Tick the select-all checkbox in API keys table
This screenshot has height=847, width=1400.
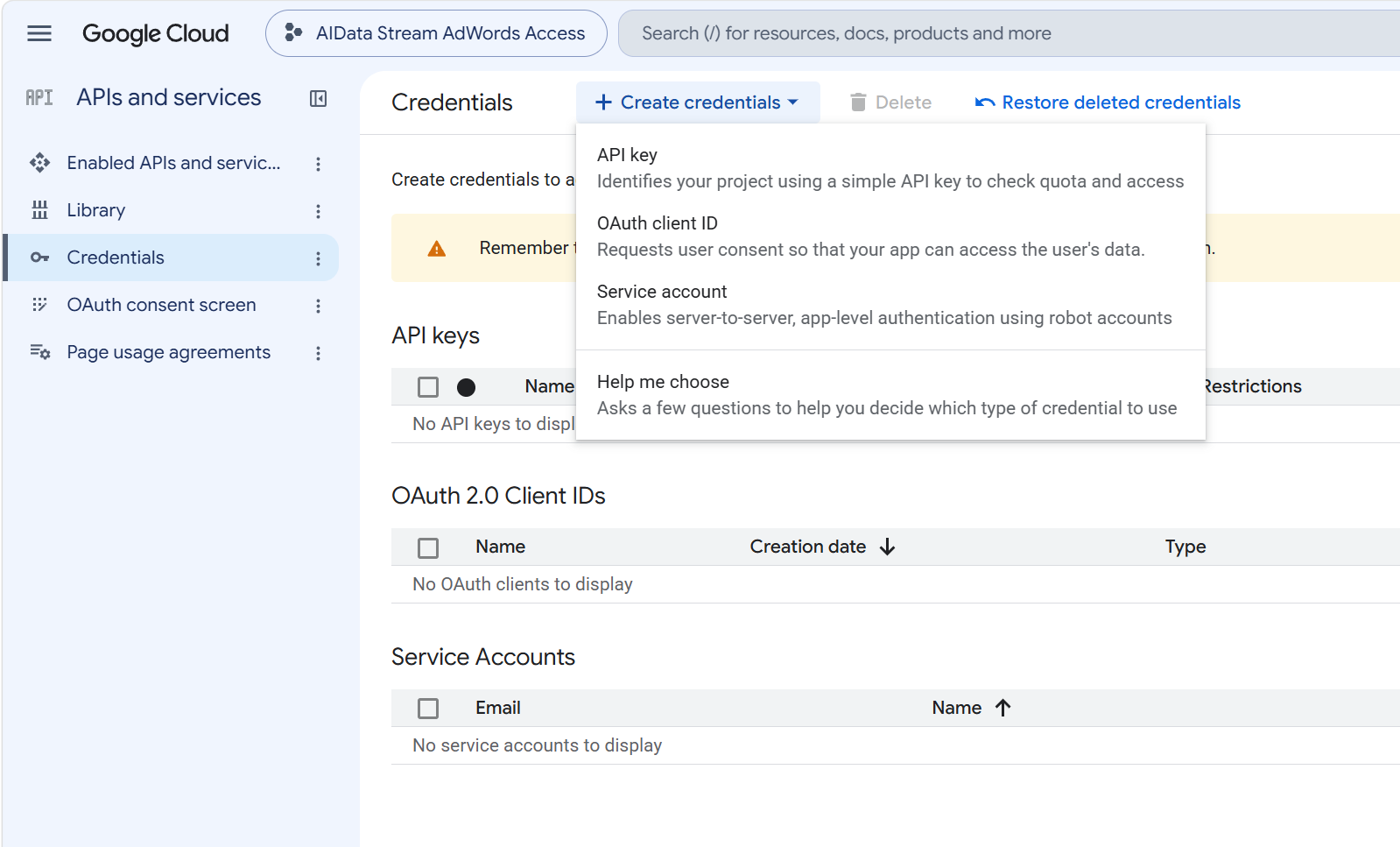[428, 387]
